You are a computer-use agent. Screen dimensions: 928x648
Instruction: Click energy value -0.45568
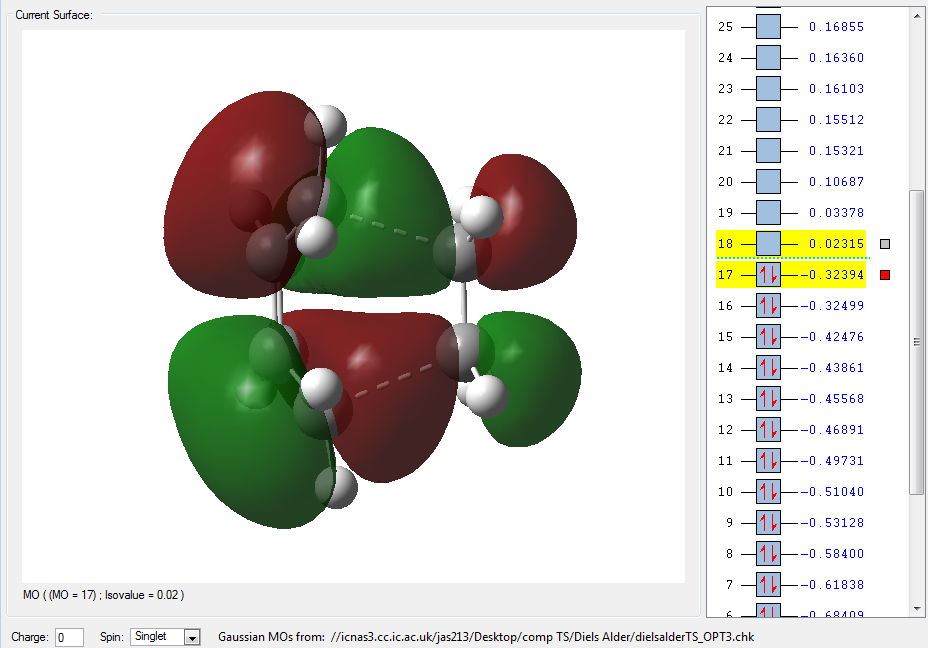coord(832,398)
